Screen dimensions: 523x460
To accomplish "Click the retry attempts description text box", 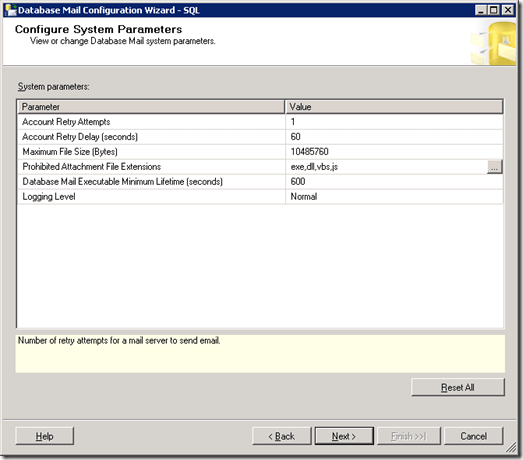I will click(x=260, y=354).
